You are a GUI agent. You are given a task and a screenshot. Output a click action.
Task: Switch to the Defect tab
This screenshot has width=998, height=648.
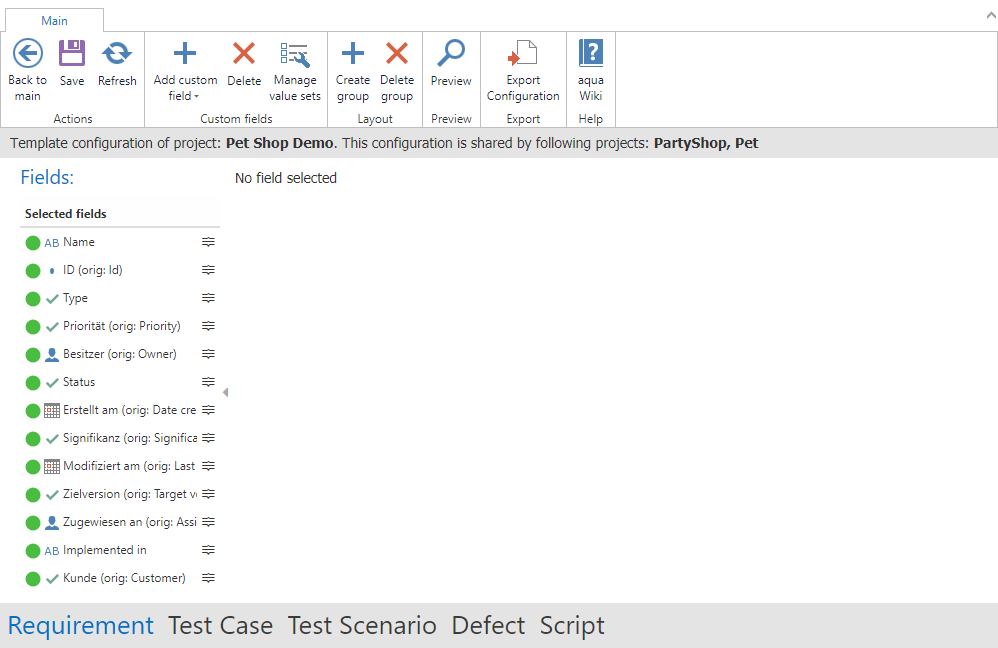488,626
